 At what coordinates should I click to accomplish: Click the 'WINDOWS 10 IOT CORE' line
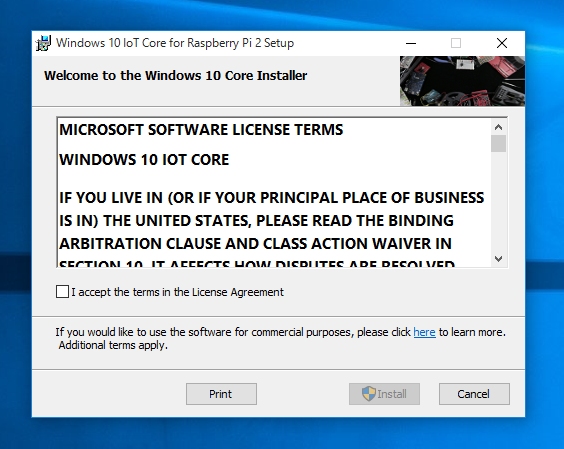[144, 160]
